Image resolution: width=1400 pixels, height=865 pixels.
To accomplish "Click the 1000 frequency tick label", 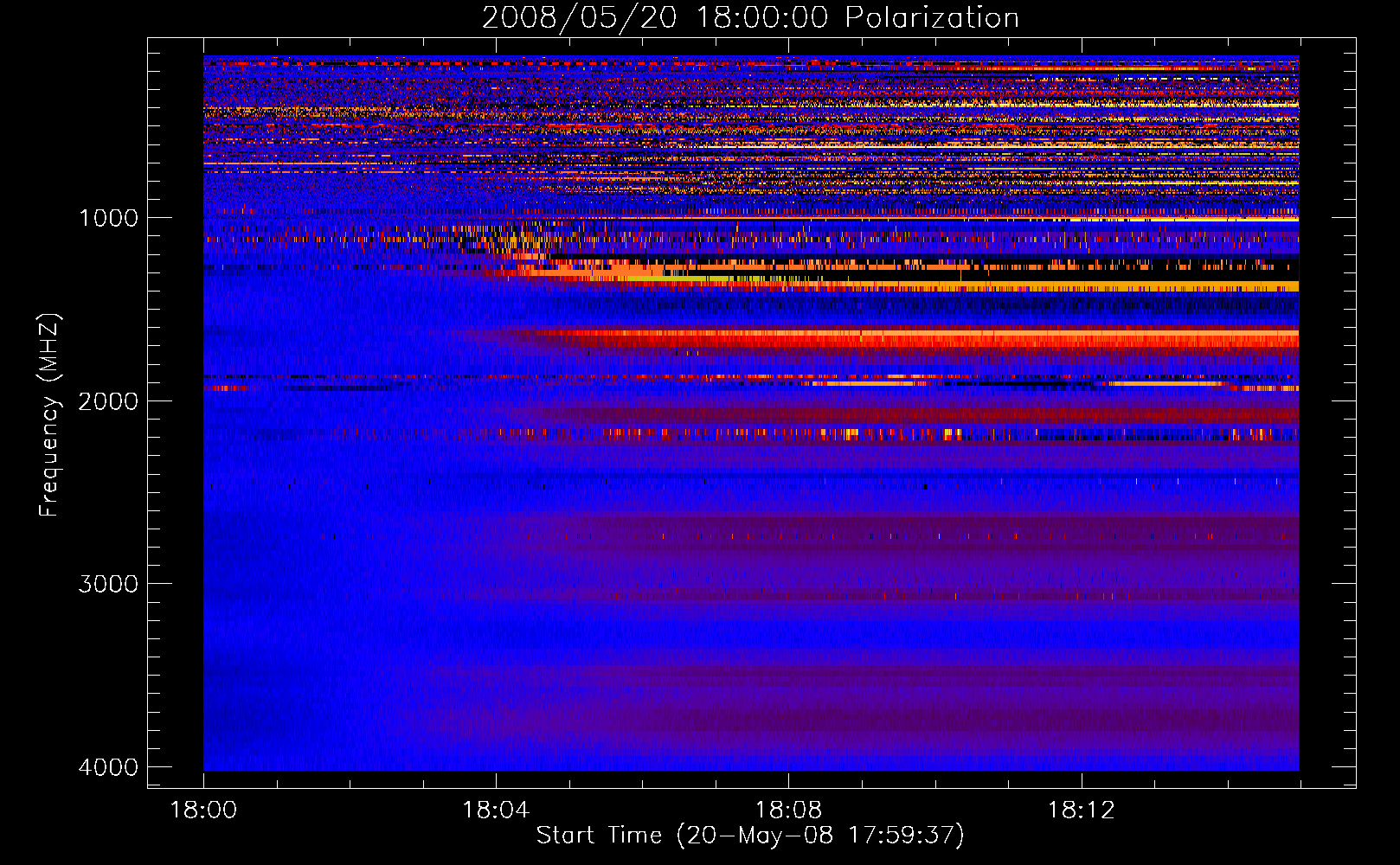I will (108, 218).
